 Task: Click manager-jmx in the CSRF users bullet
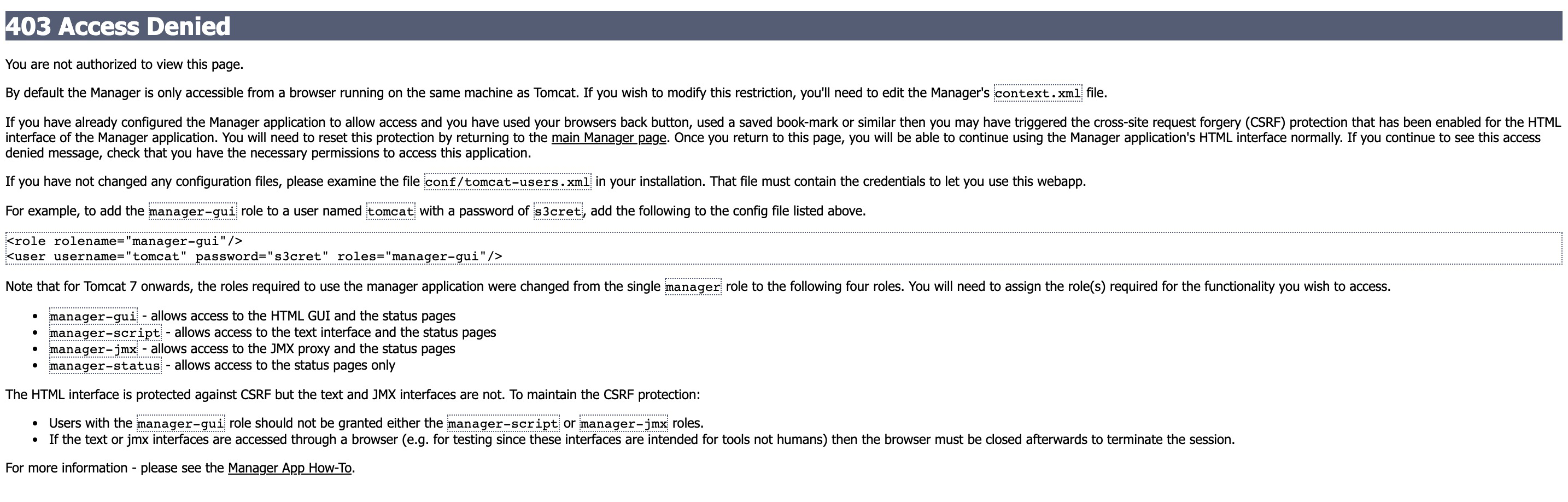(623, 423)
